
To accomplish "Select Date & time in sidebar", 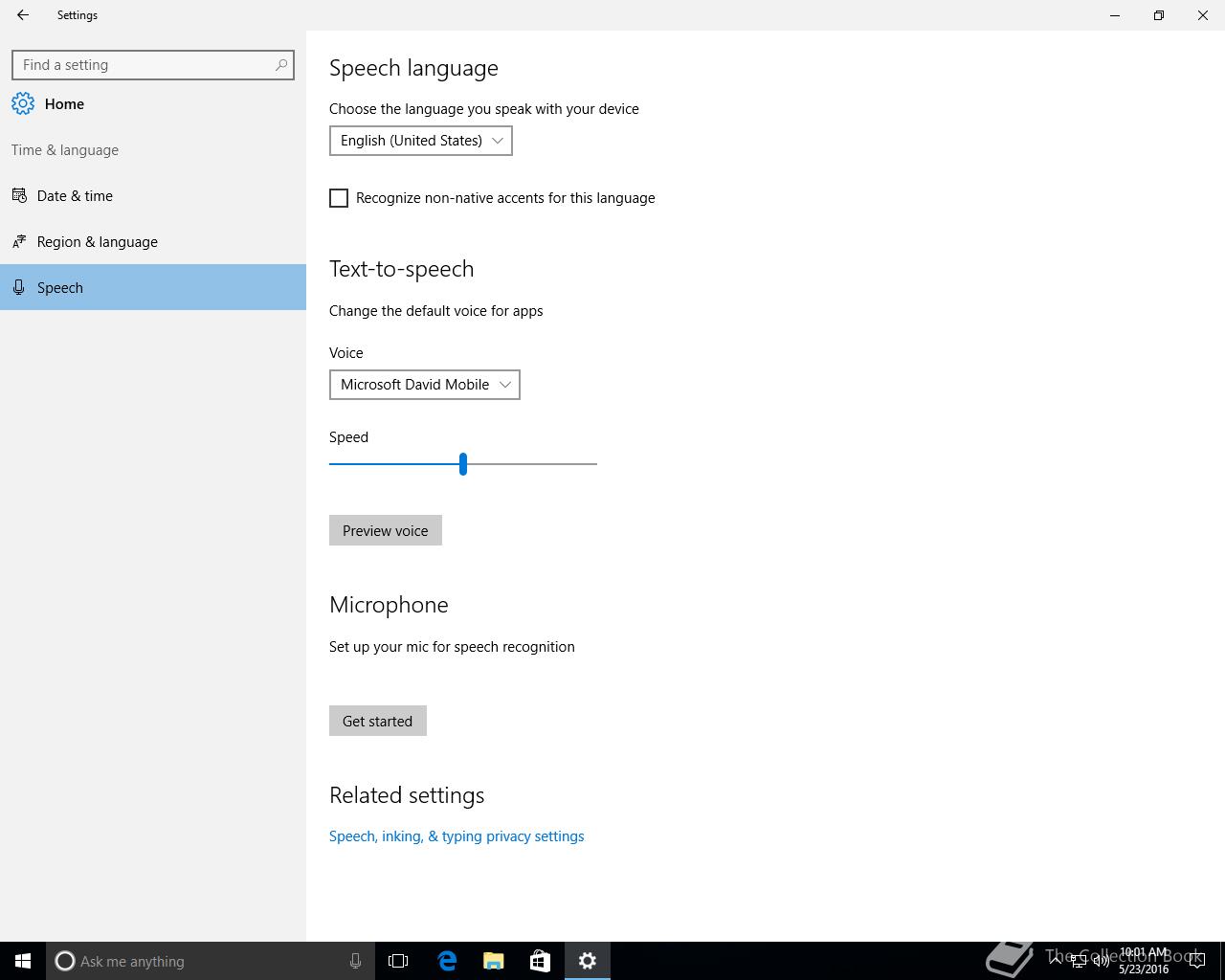I will pos(75,196).
